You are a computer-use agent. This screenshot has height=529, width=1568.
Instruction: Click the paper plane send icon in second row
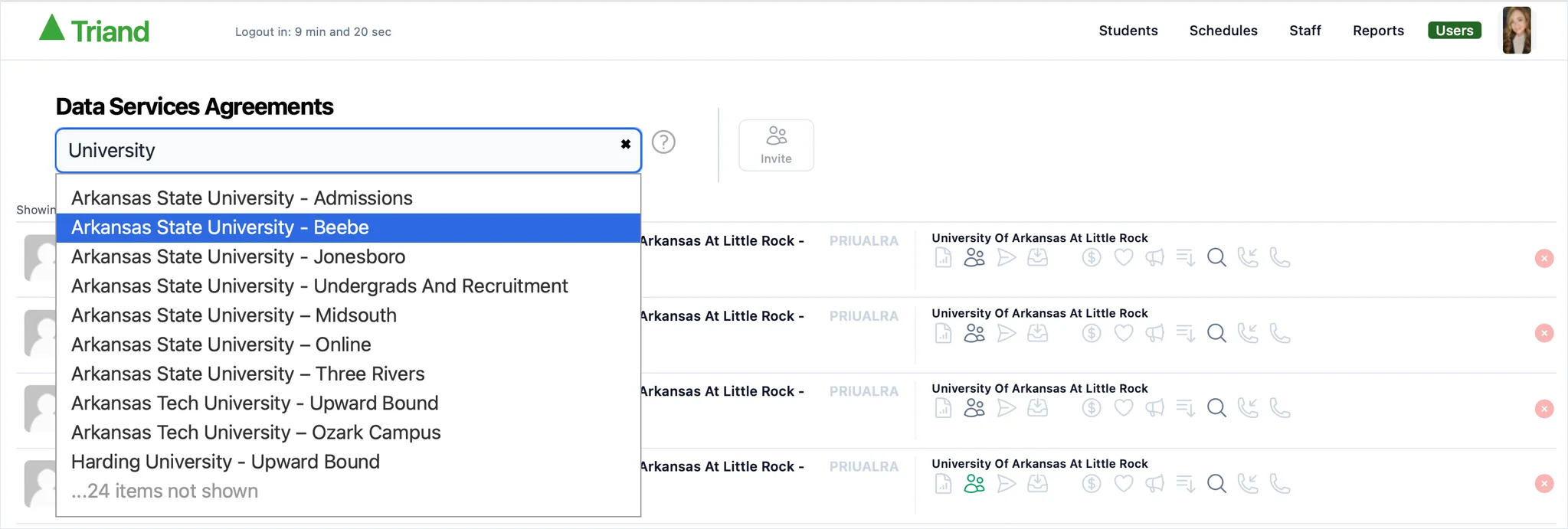[x=1007, y=333]
